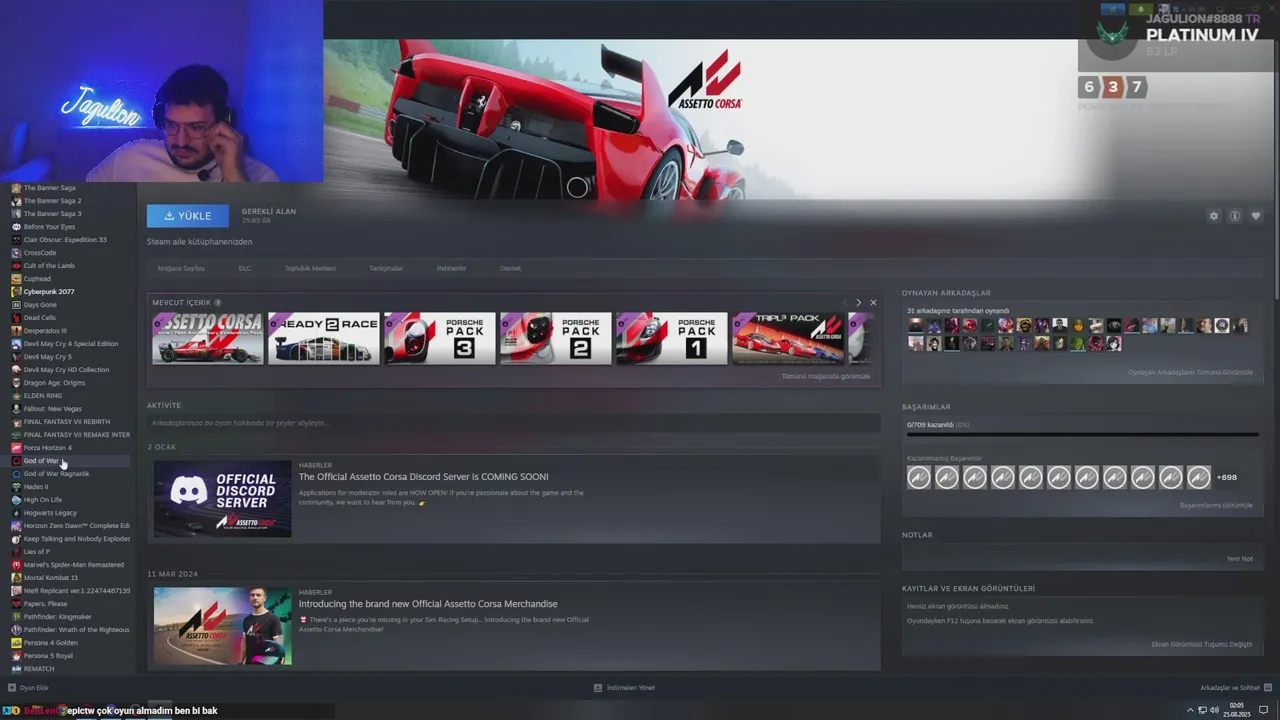Click Ekran Görüntüsü Tuşunu Değiştir link
This screenshot has height=720, width=1280.
[x=1202, y=644]
